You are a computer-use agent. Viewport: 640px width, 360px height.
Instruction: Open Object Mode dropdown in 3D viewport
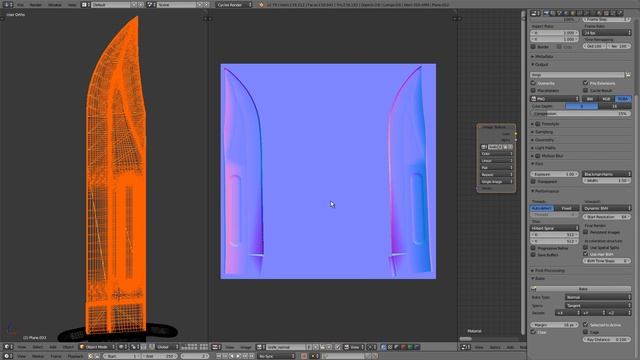97,347
